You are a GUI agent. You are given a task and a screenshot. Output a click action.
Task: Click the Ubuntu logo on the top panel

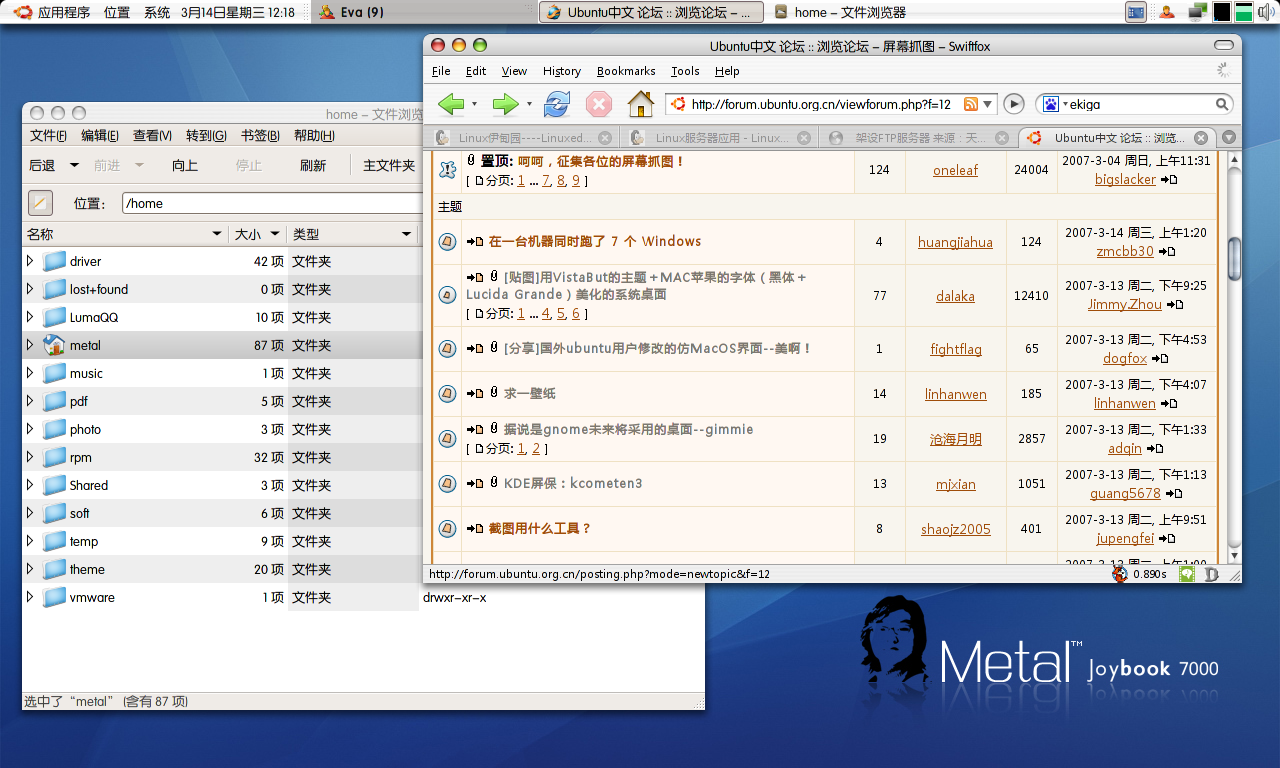pyautogui.click(x=22, y=12)
